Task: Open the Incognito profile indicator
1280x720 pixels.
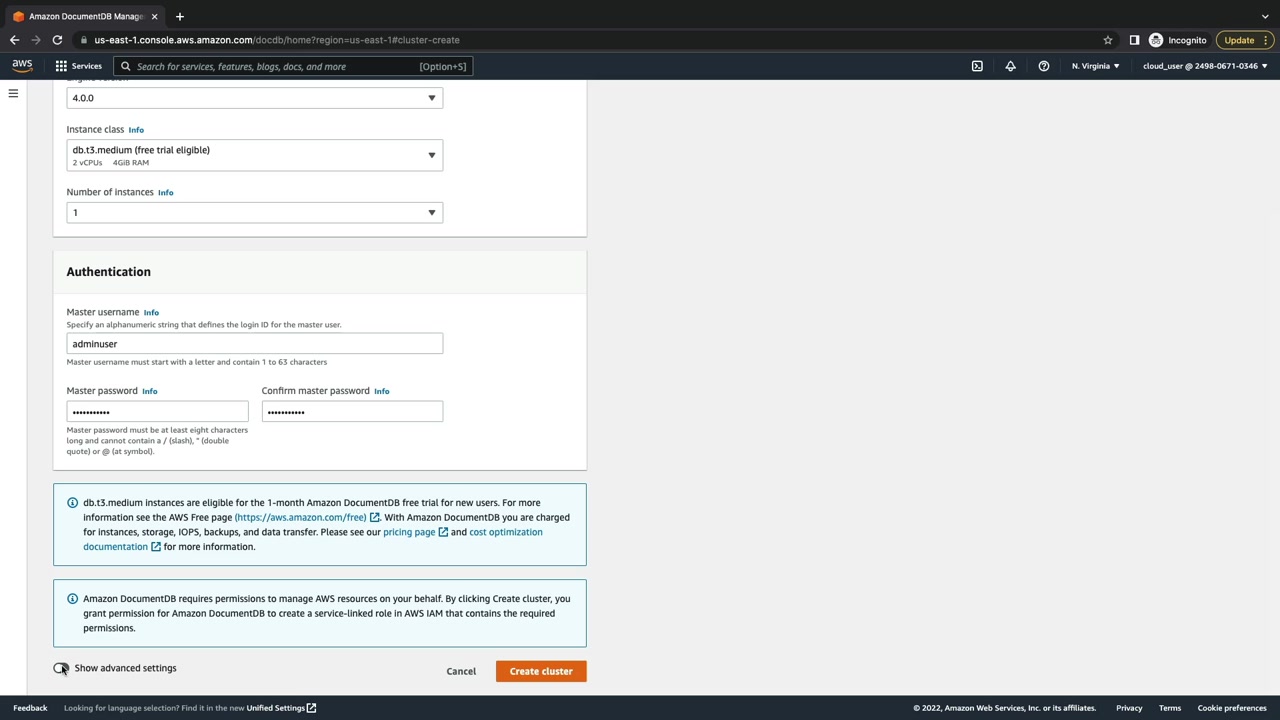Action: tap(1178, 40)
